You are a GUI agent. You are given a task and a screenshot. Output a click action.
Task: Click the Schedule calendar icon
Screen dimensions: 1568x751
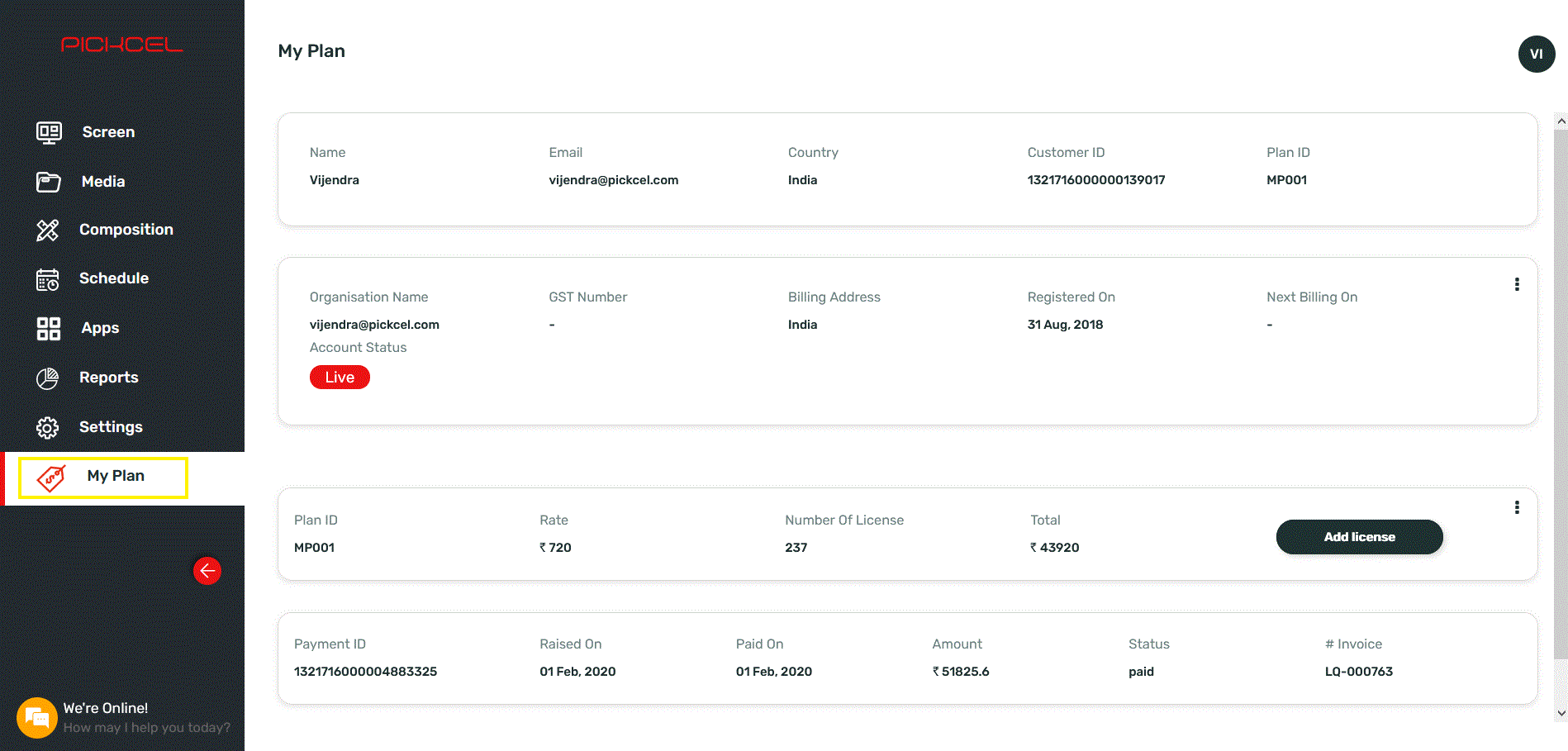(x=48, y=279)
